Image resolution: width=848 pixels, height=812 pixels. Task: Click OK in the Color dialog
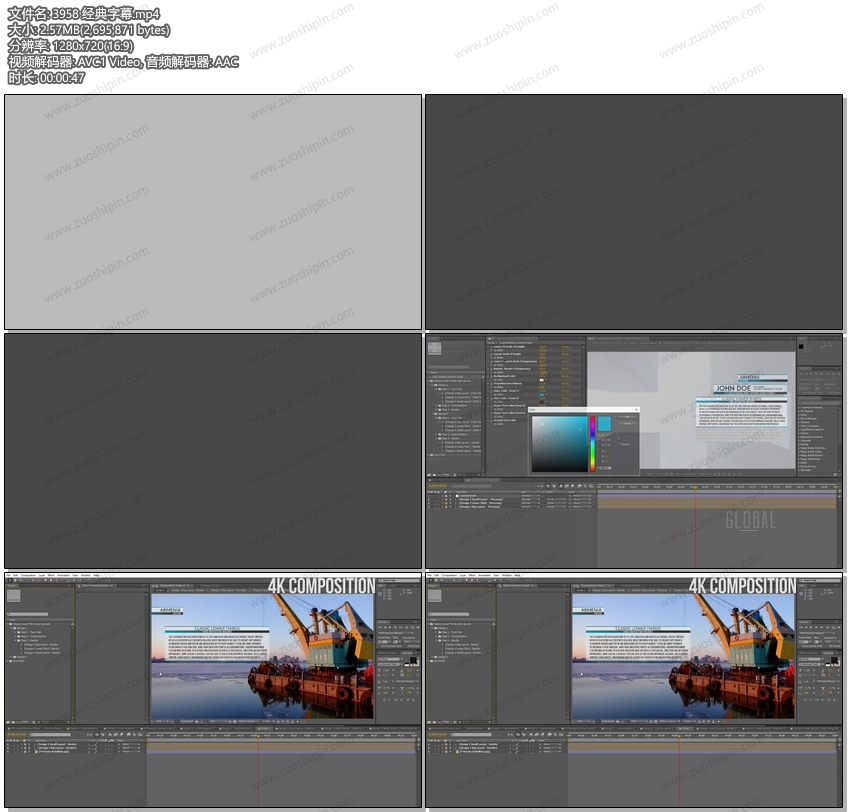[x=629, y=417]
